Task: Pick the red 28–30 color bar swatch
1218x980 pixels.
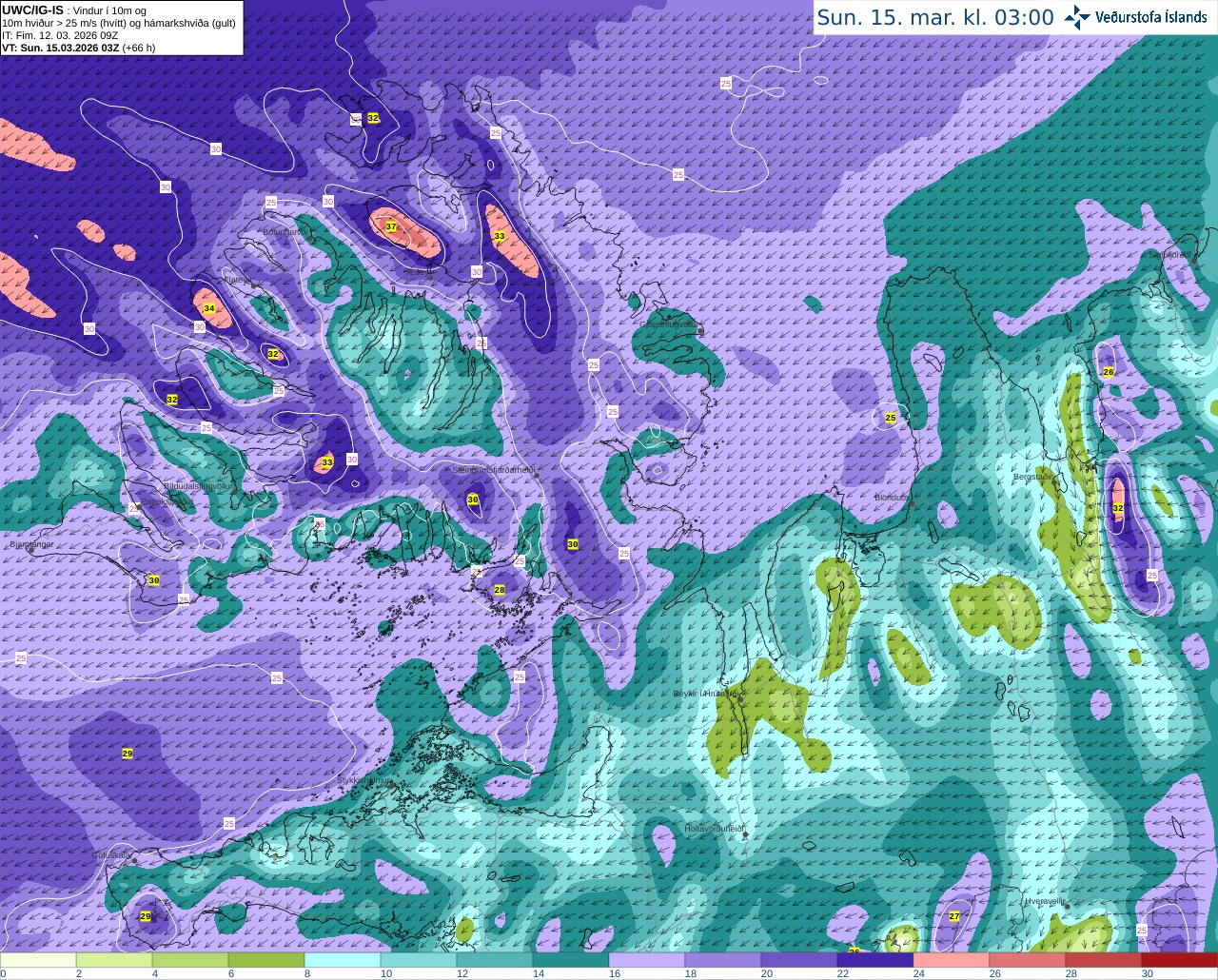Action: click(1104, 960)
